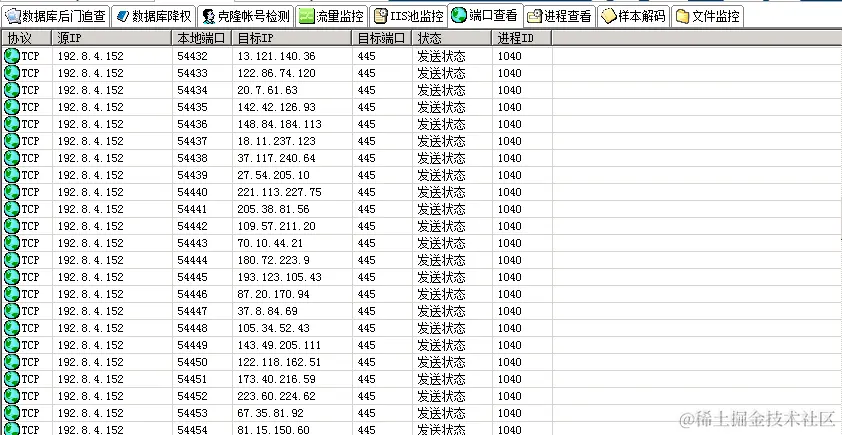Switch to the 数据库降权 tab
The height and width of the screenshot is (435, 842).
154,17
